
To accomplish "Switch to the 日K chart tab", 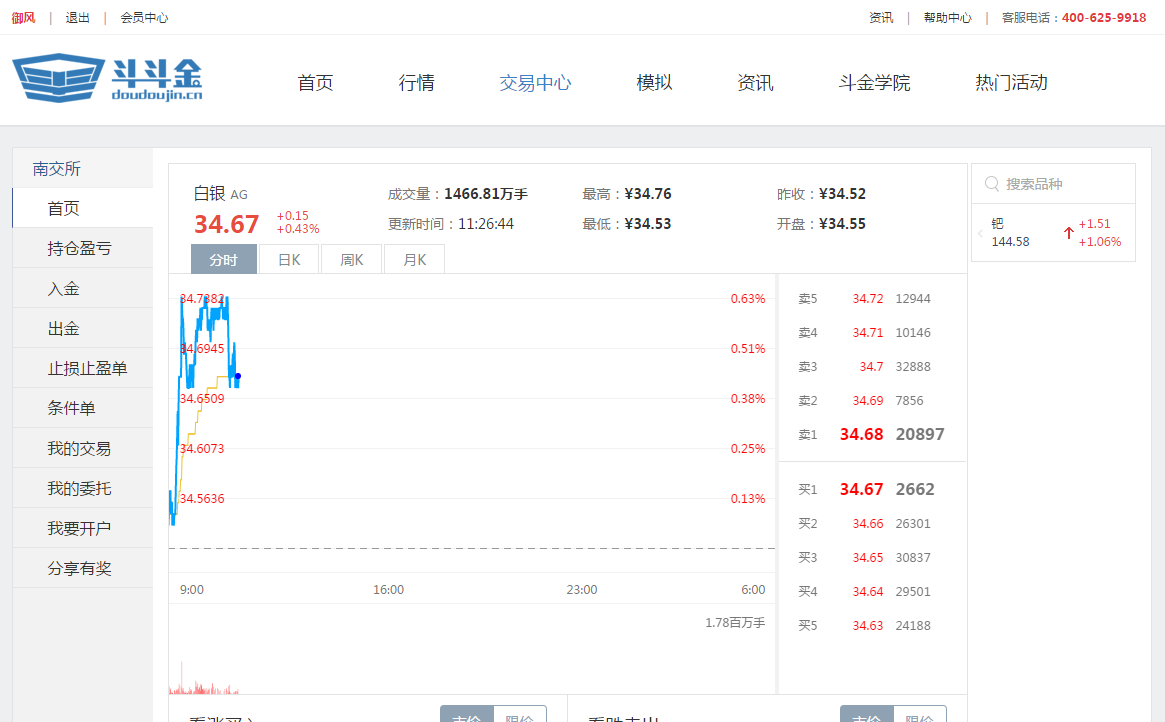I will pos(288,258).
